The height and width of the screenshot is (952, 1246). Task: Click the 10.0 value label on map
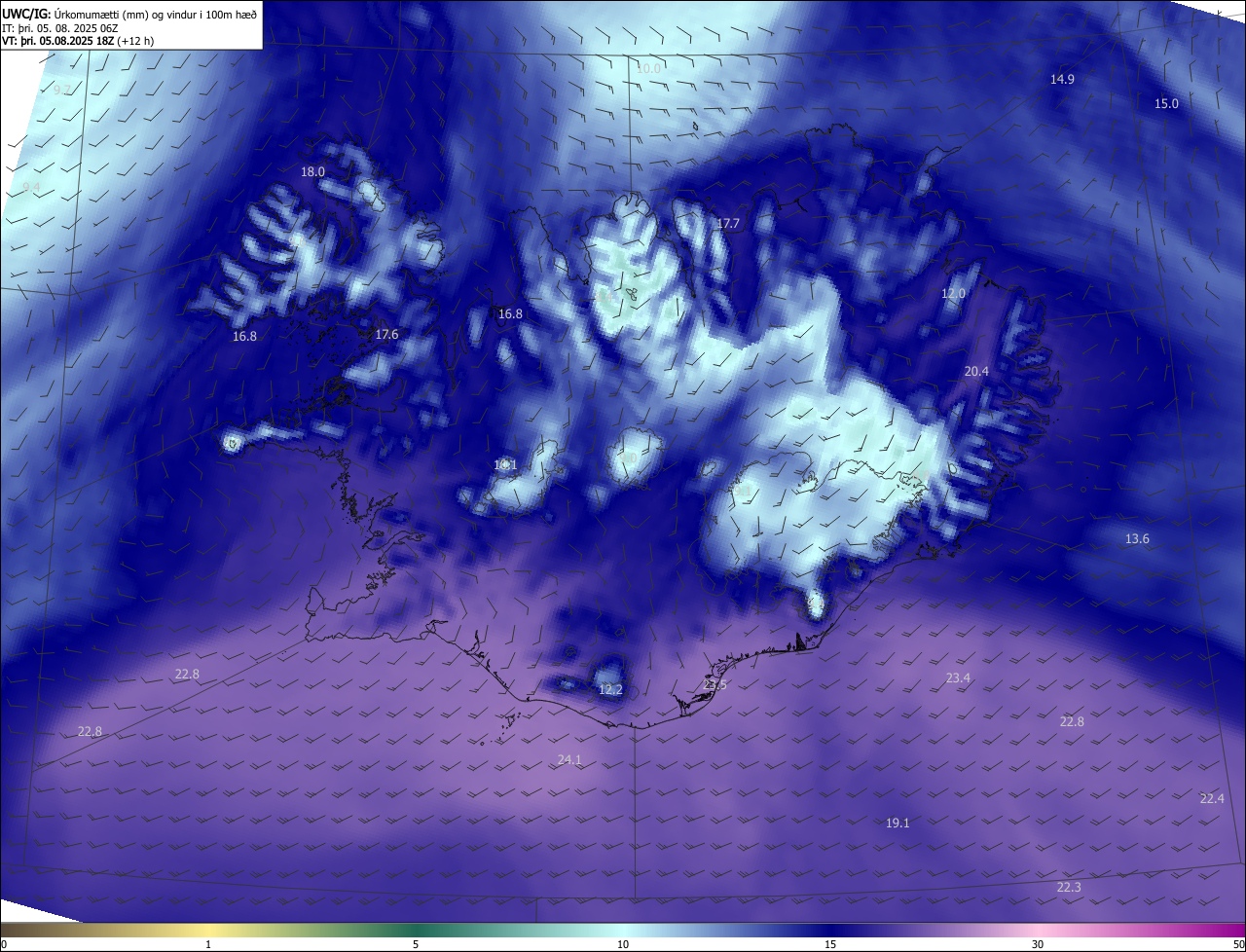(648, 68)
